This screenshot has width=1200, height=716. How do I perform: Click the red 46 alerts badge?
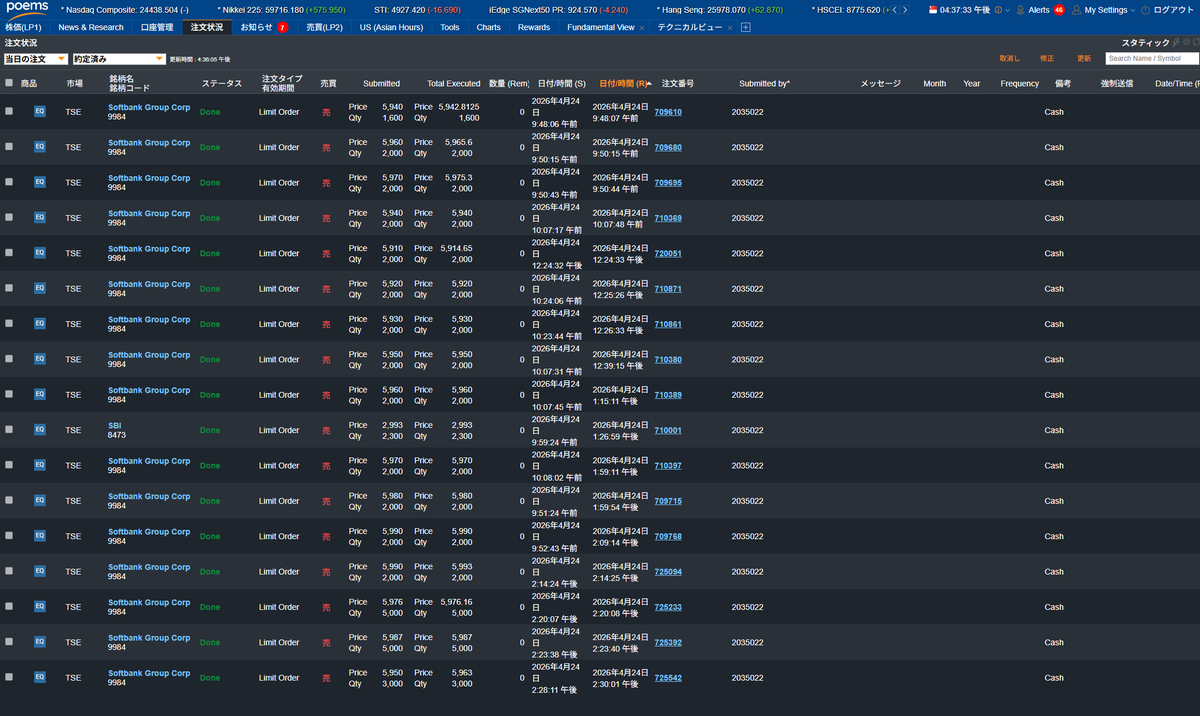tap(1059, 10)
